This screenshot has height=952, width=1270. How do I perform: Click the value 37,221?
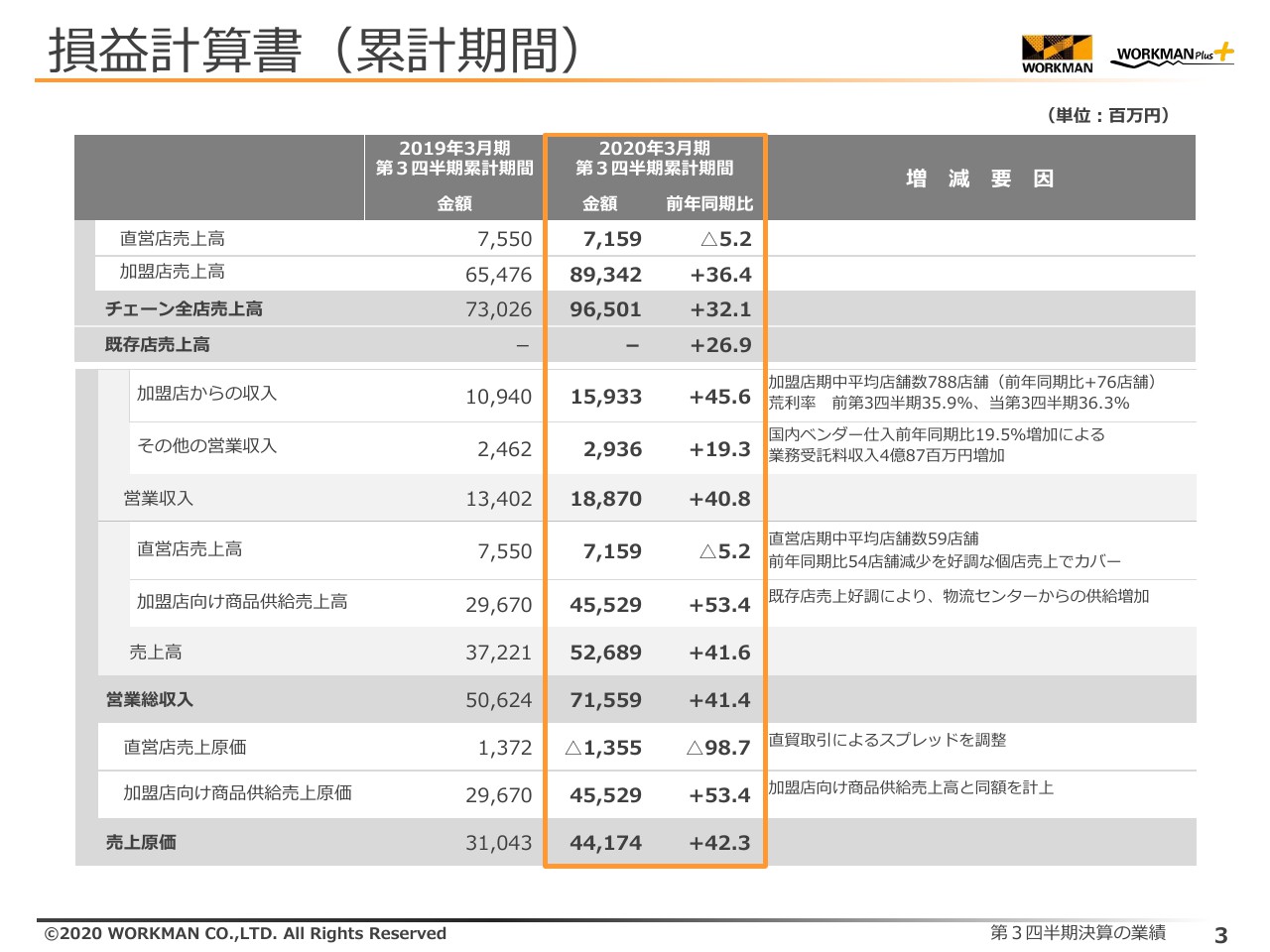click(x=498, y=653)
